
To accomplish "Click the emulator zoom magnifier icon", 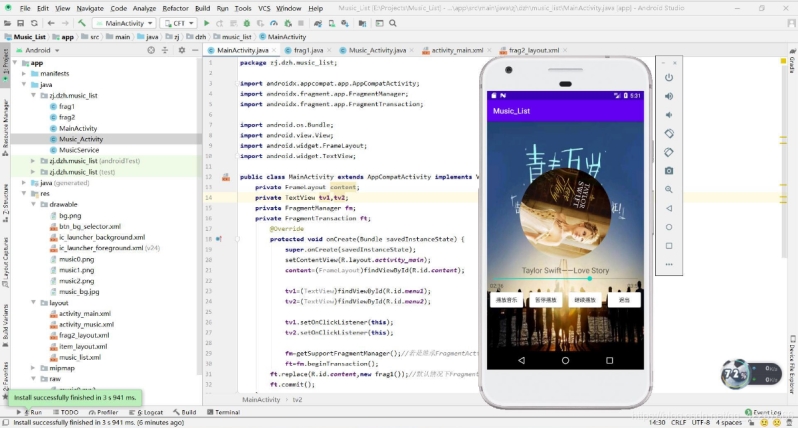I will [669, 189].
